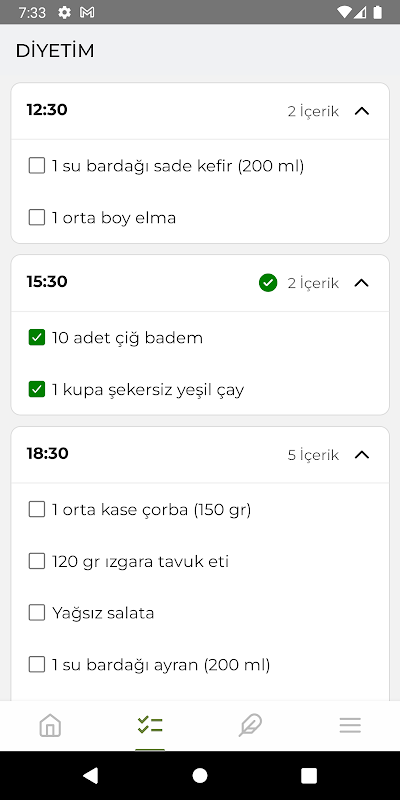Uncheck the 10 adet çiğ badem checkbox
The height and width of the screenshot is (800, 400).
37,338
